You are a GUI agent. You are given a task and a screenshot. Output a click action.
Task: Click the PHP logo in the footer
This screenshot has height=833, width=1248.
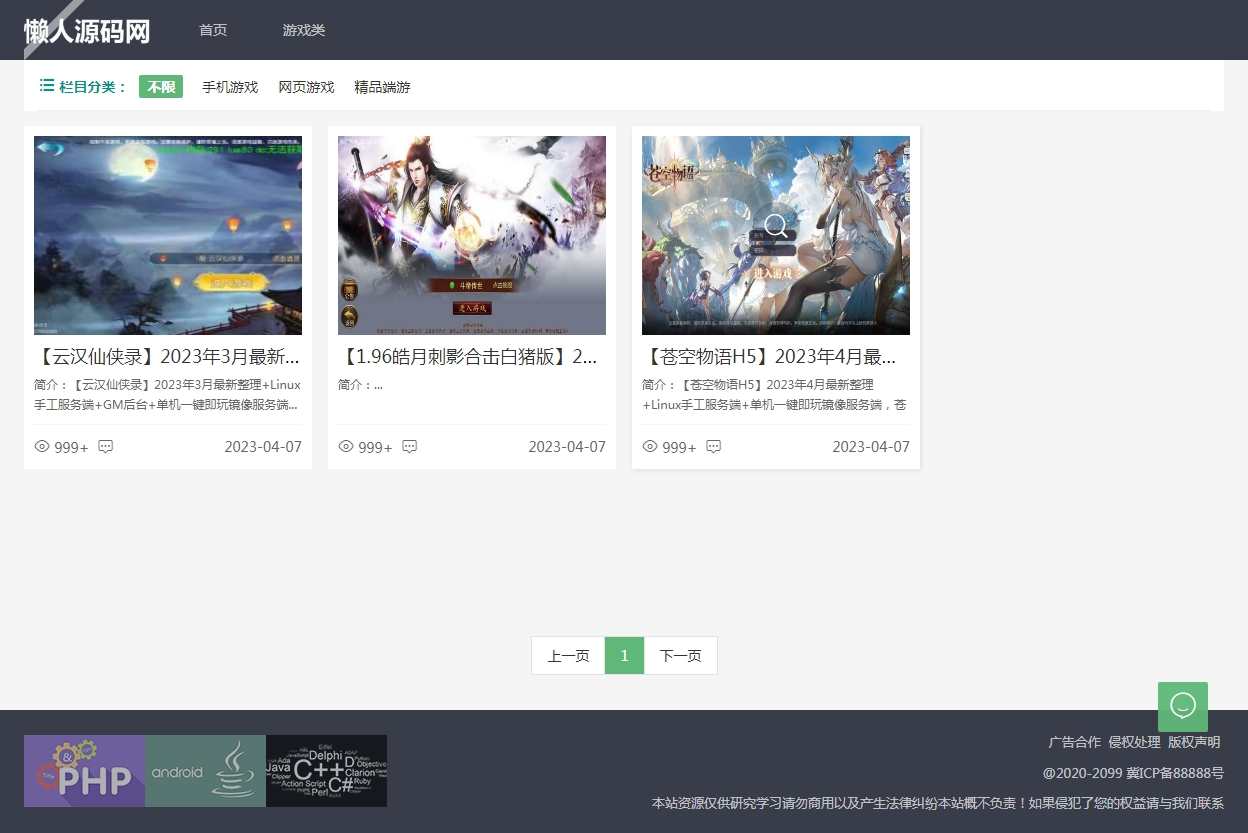tap(84, 771)
